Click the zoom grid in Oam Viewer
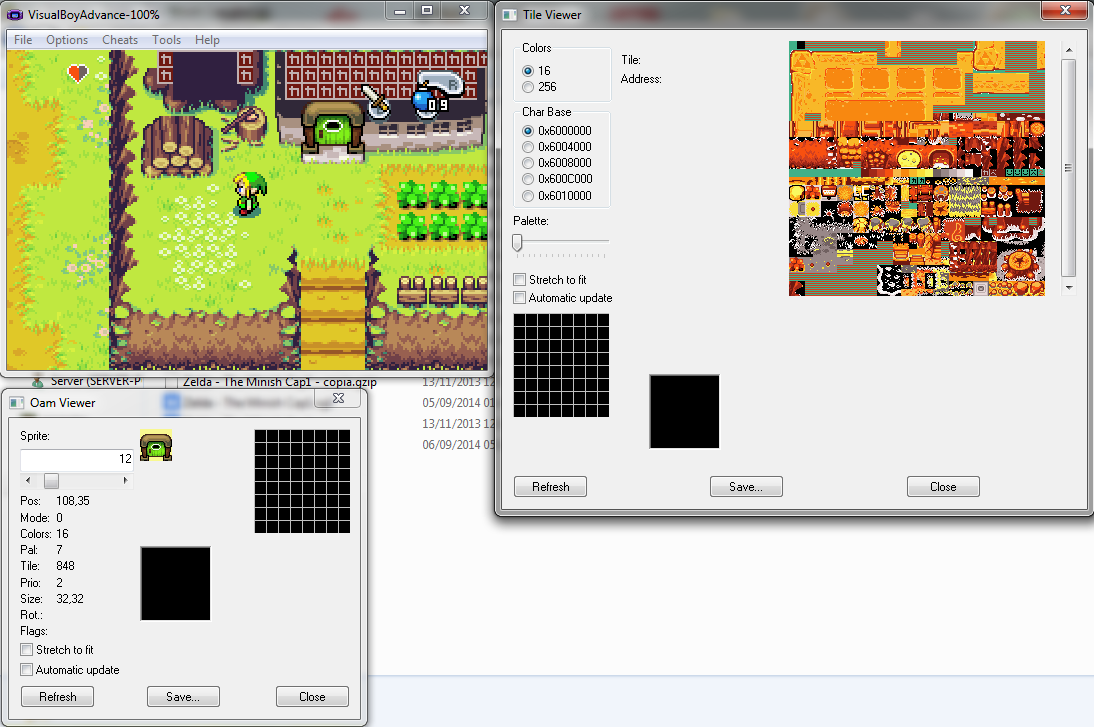 [x=302, y=481]
